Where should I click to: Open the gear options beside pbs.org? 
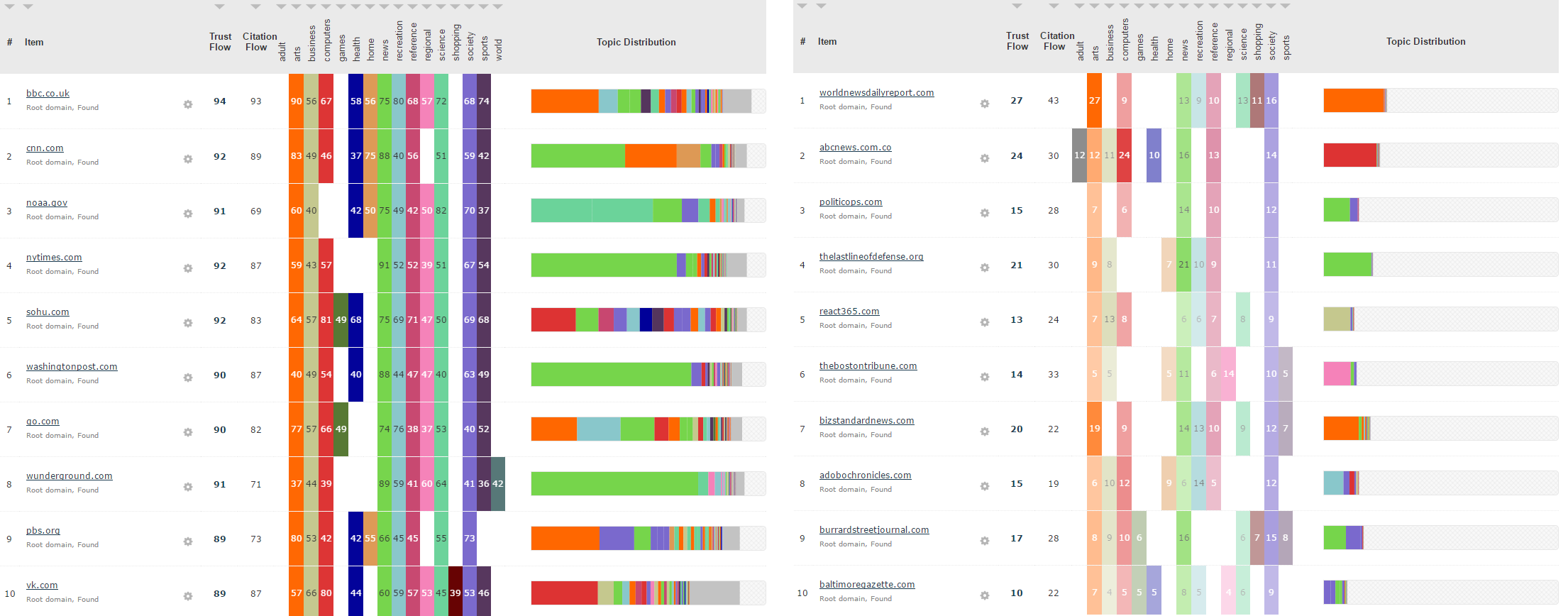[188, 541]
